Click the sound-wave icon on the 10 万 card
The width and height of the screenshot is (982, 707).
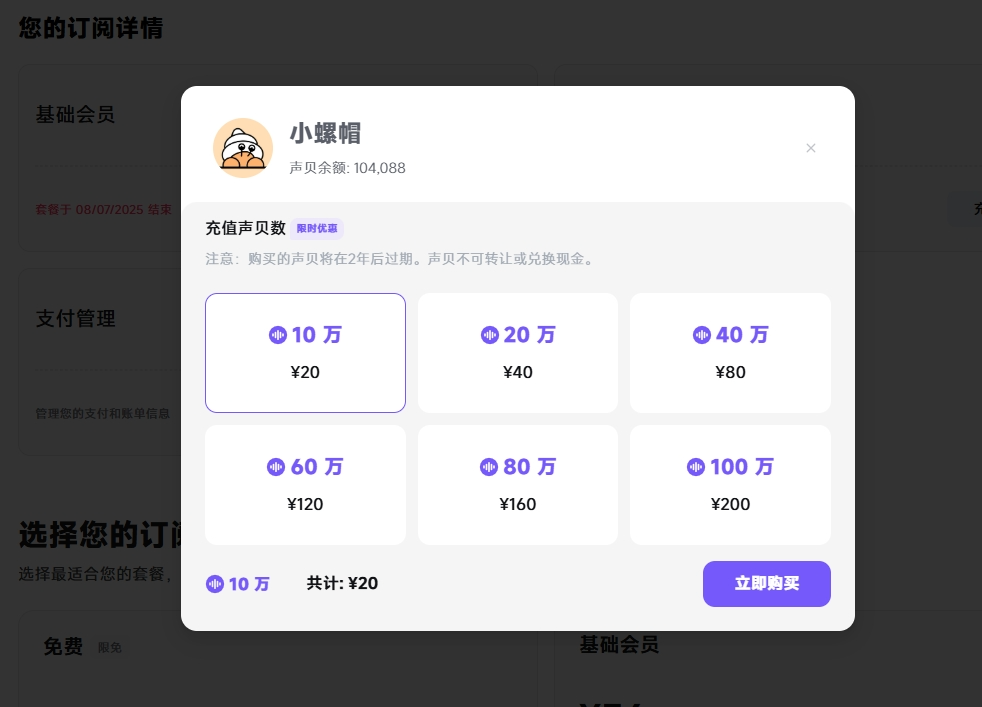[277, 335]
